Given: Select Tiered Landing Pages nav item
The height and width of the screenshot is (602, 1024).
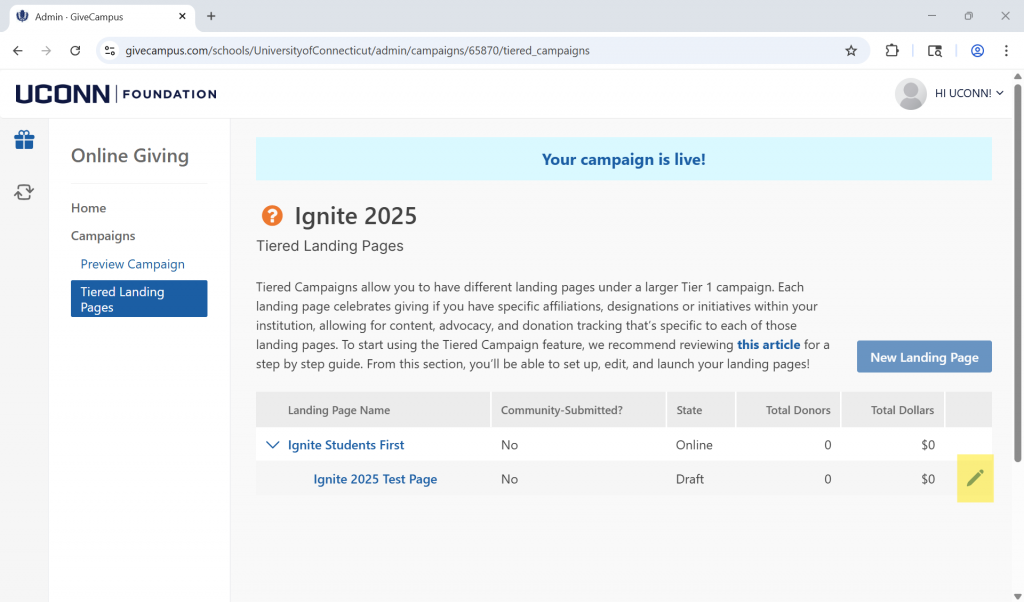Looking at the screenshot, I should point(139,299).
